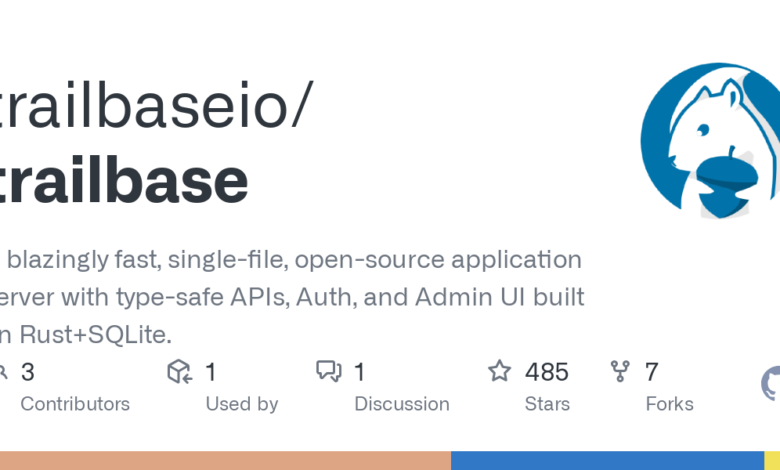
Task: Click the contributors people icon
Action: (4, 372)
